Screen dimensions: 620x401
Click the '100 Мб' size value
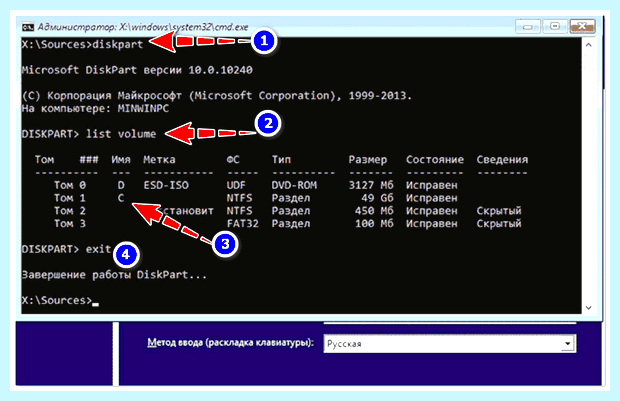(x=374, y=223)
